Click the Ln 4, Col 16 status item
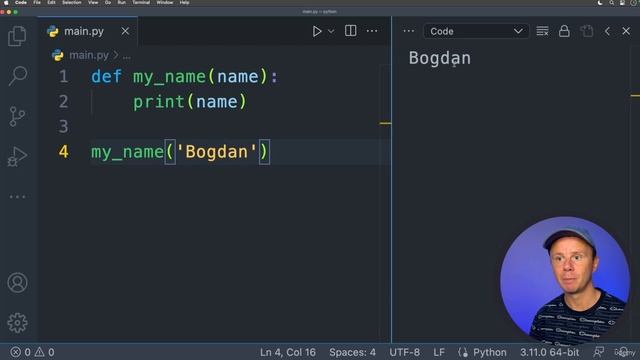Screen dimensions: 640x360 coord(288,352)
